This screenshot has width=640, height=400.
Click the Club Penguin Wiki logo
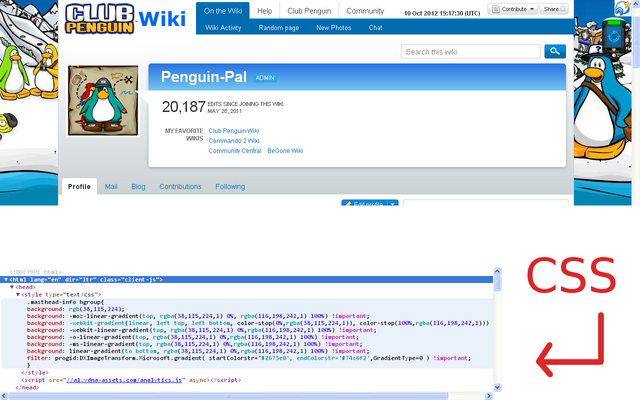(x=125, y=19)
